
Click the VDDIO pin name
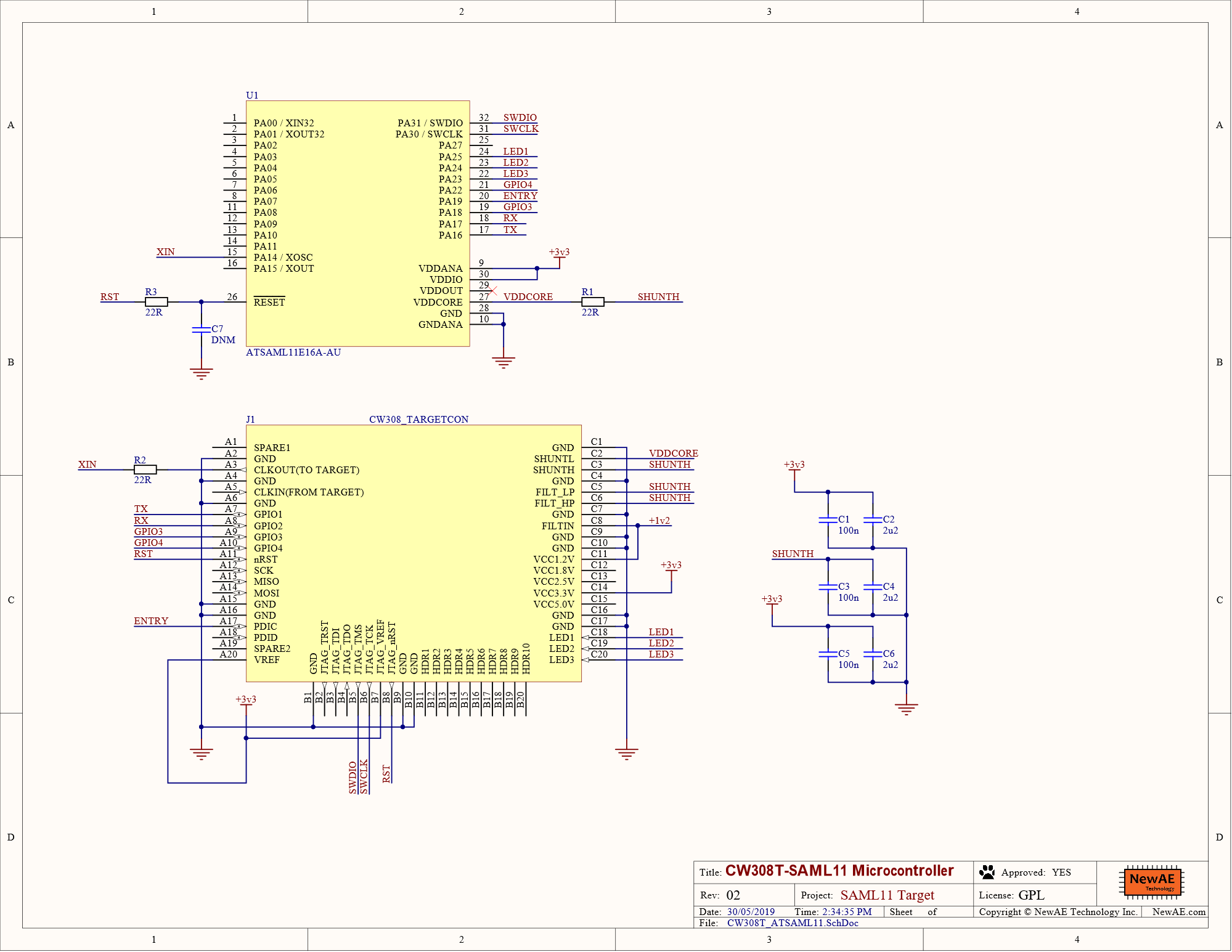[x=446, y=279]
